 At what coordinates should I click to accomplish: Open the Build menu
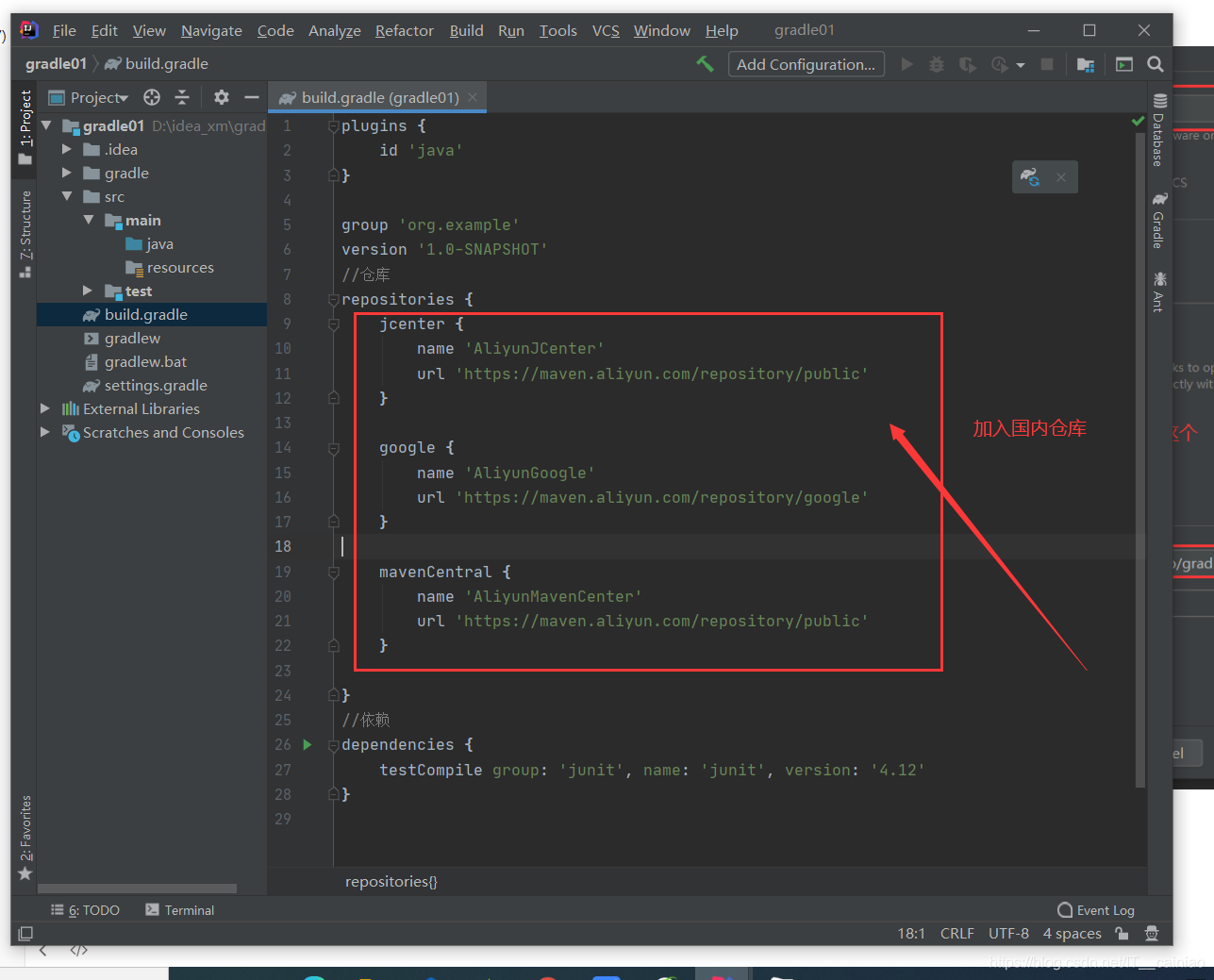click(x=466, y=30)
